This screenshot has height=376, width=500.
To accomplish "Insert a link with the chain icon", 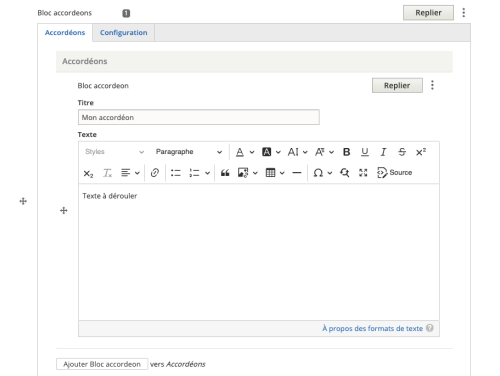I will [155, 173].
